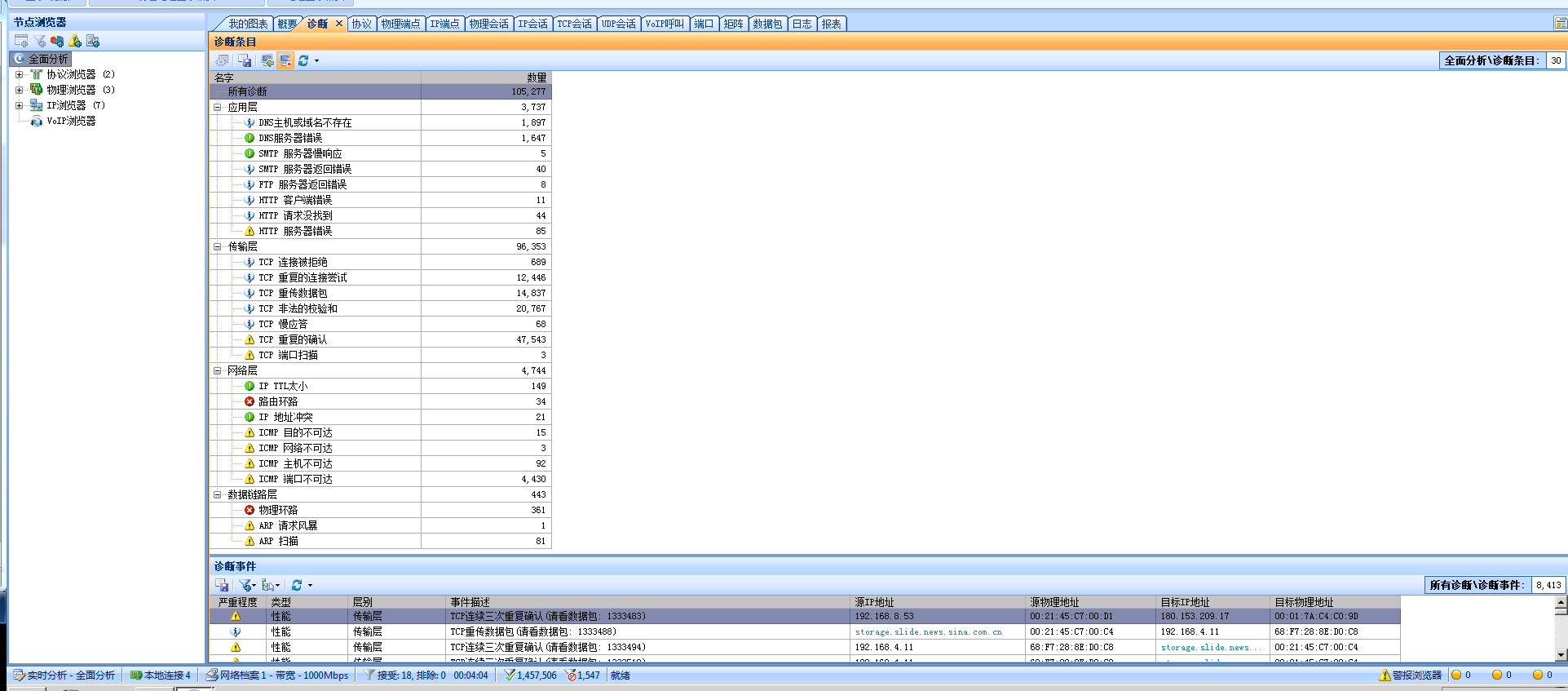
Task: Click the storage.slide.news.sina.com.cn source address link
Action: [928, 631]
